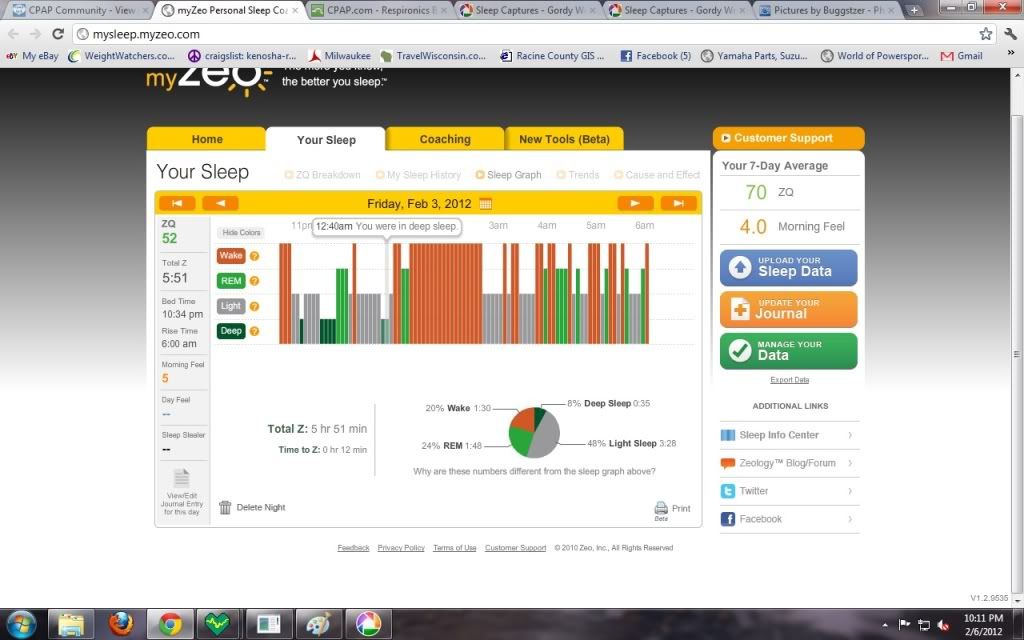1024x640 pixels.
Task: Click Deep dark green legend
Action: coord(231,331)
